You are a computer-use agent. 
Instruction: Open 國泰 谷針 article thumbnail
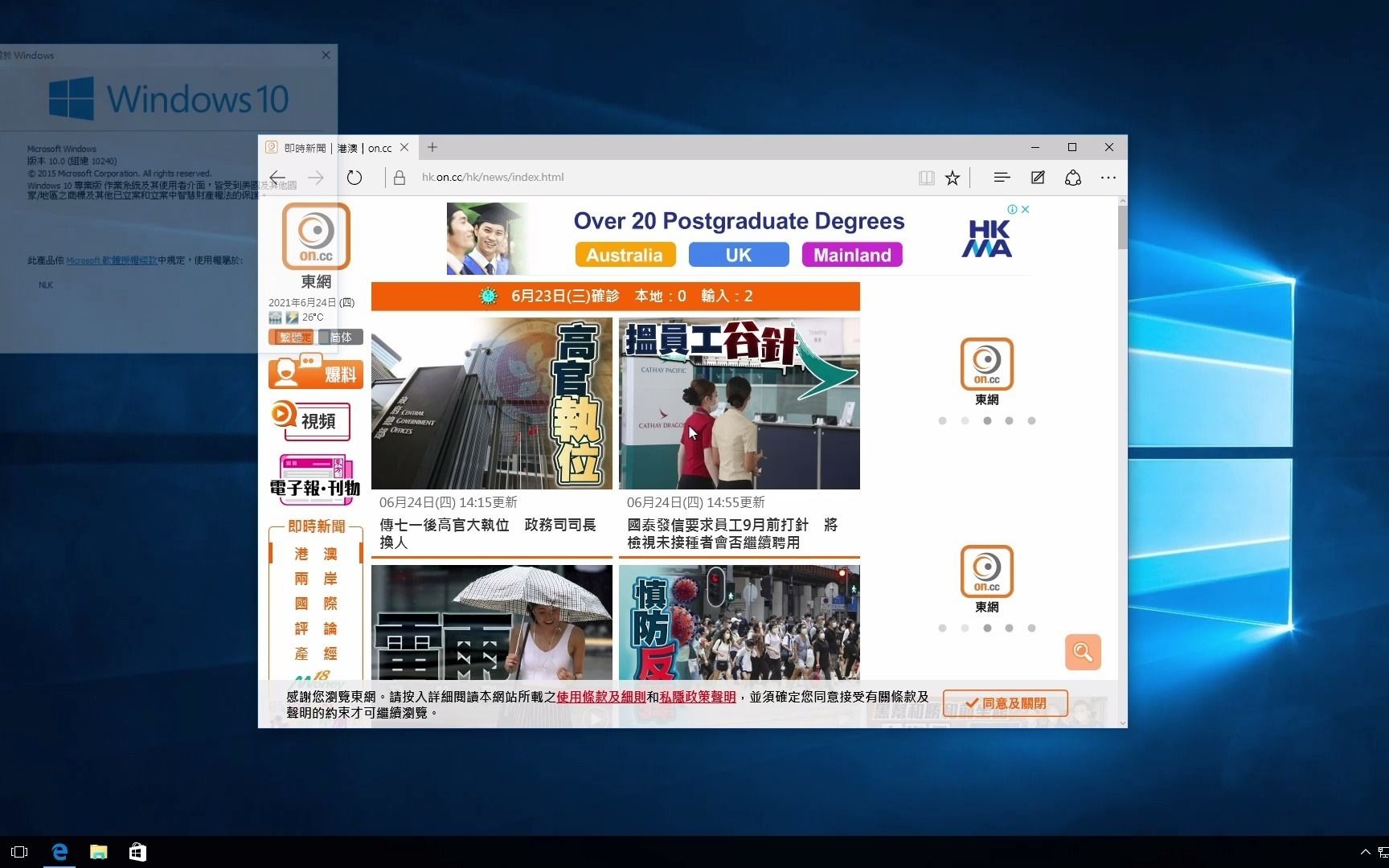[x=740, y=403]
